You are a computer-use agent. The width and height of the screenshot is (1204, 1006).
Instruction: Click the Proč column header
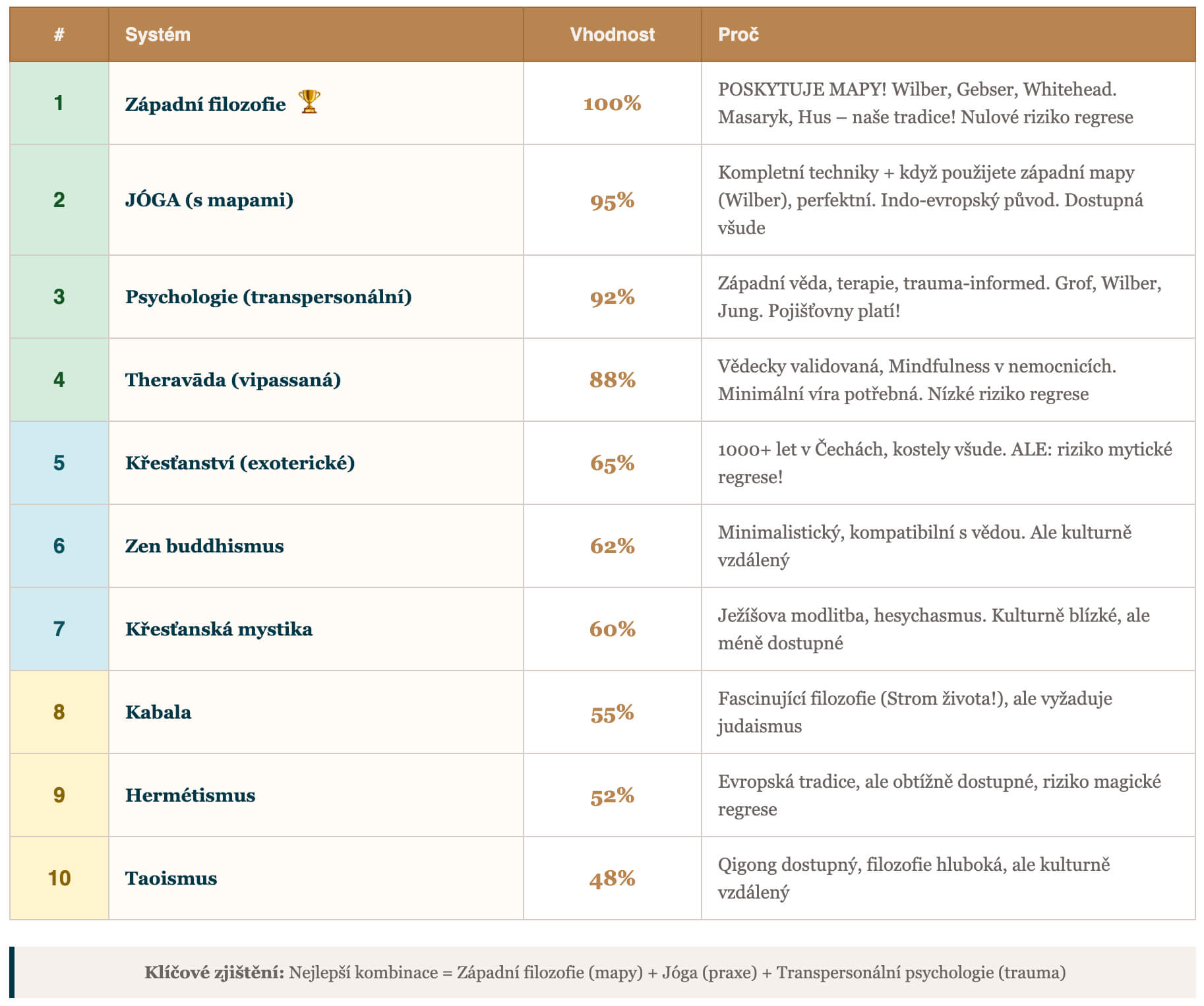coord(738,34)
